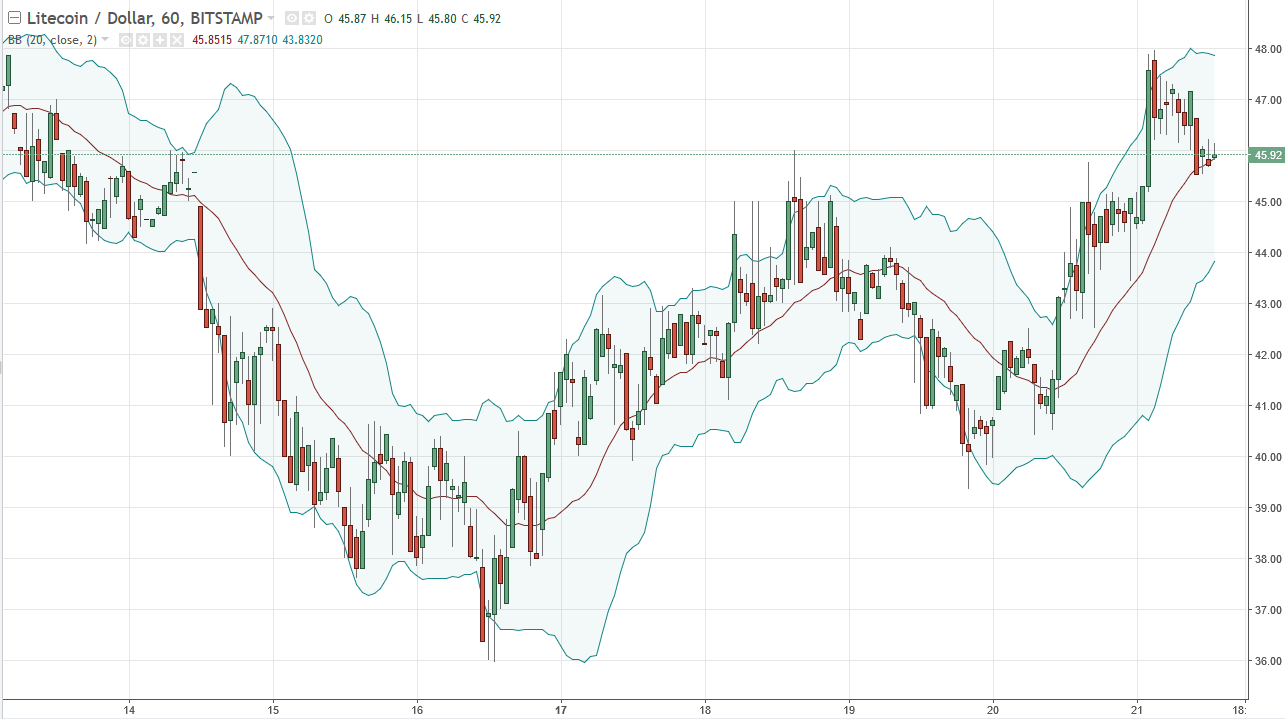
Task: Open Bollinger Bands format settings gear
Action: [143, 40]
